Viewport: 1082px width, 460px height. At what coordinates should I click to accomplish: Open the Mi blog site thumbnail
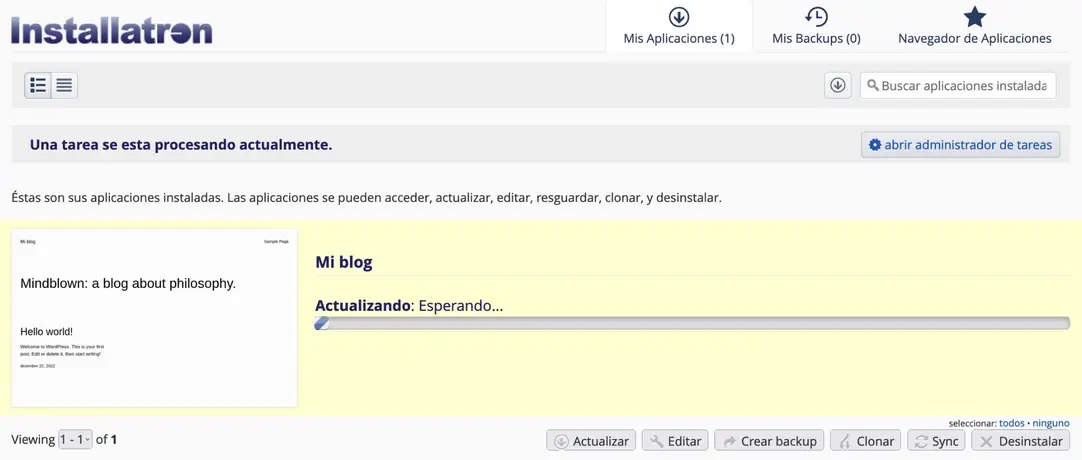tap(155, 318)
